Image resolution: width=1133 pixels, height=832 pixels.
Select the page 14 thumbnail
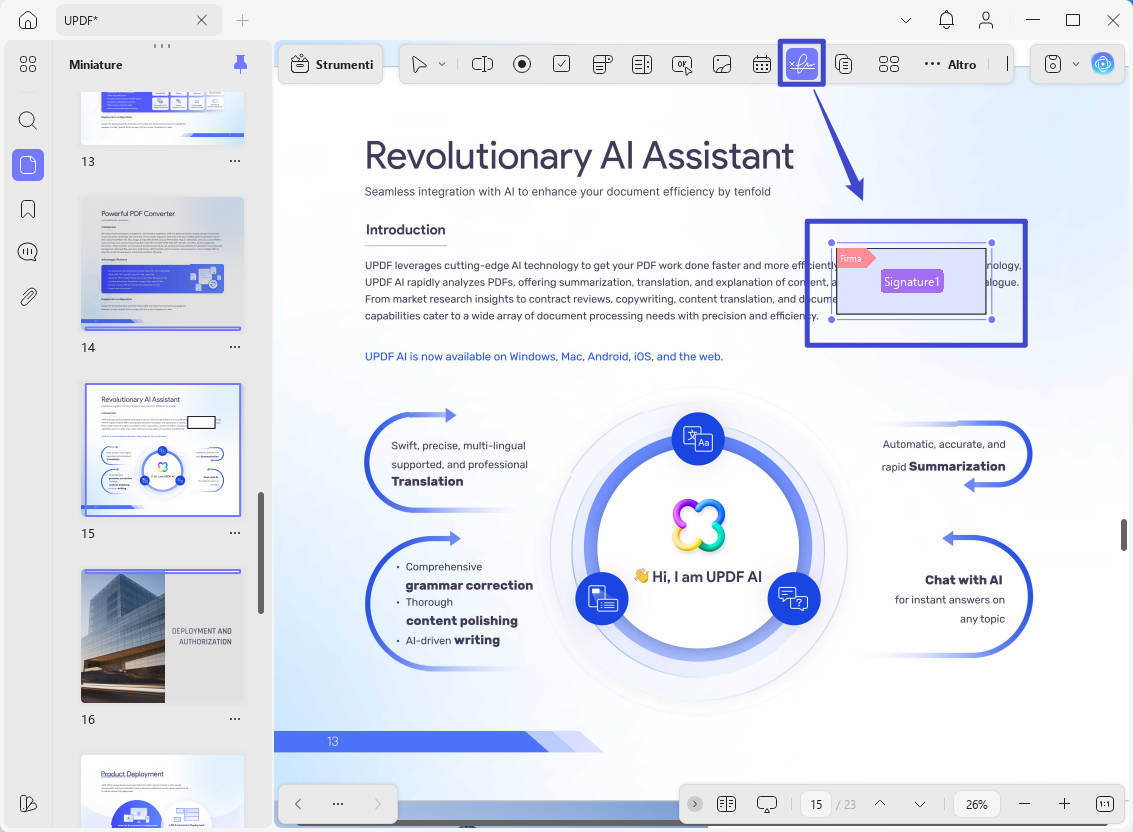[163, 264]
